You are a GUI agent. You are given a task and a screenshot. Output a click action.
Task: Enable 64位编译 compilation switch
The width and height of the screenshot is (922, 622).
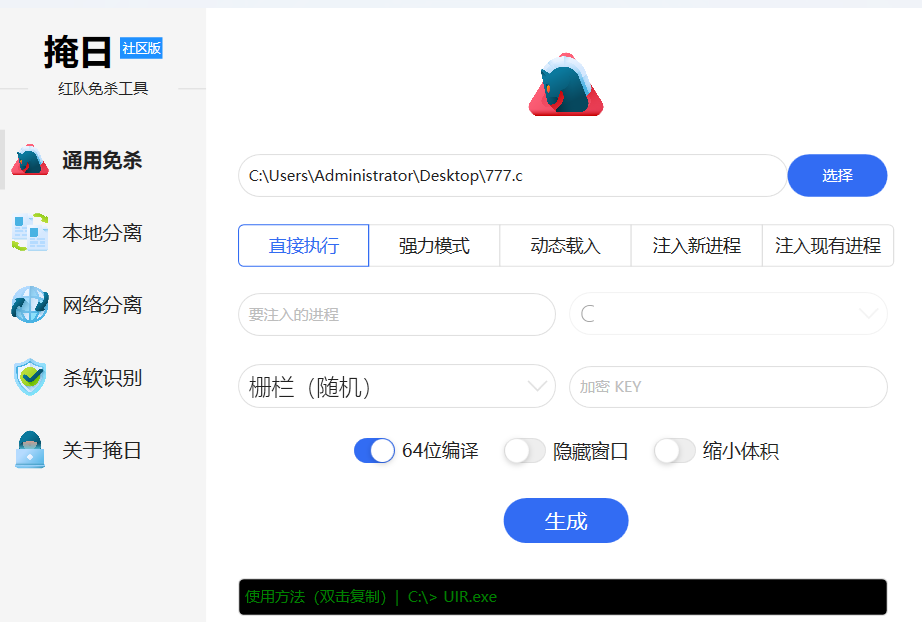coord(374,451)
